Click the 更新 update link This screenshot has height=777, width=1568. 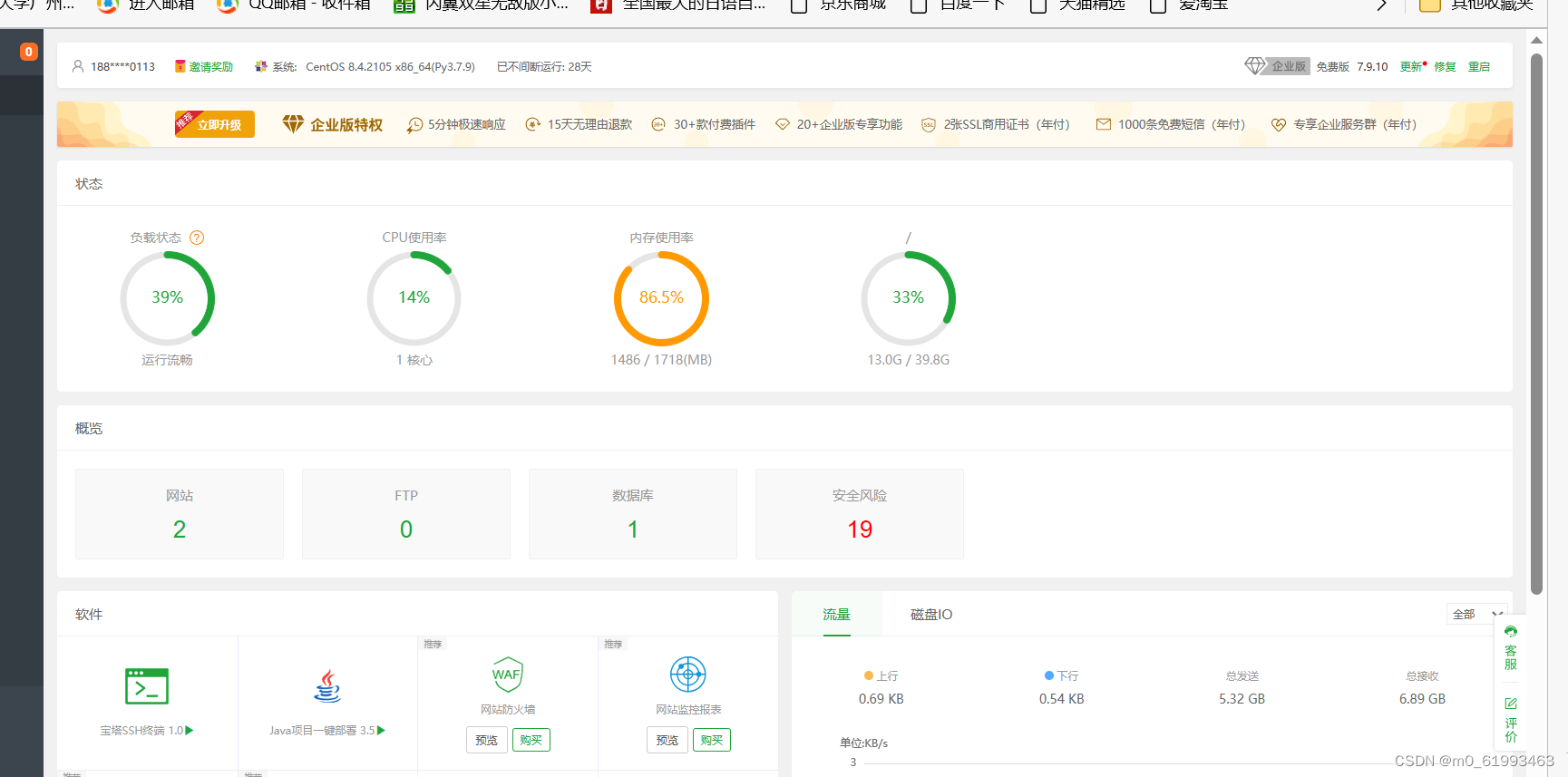(x=1413, y=67)
